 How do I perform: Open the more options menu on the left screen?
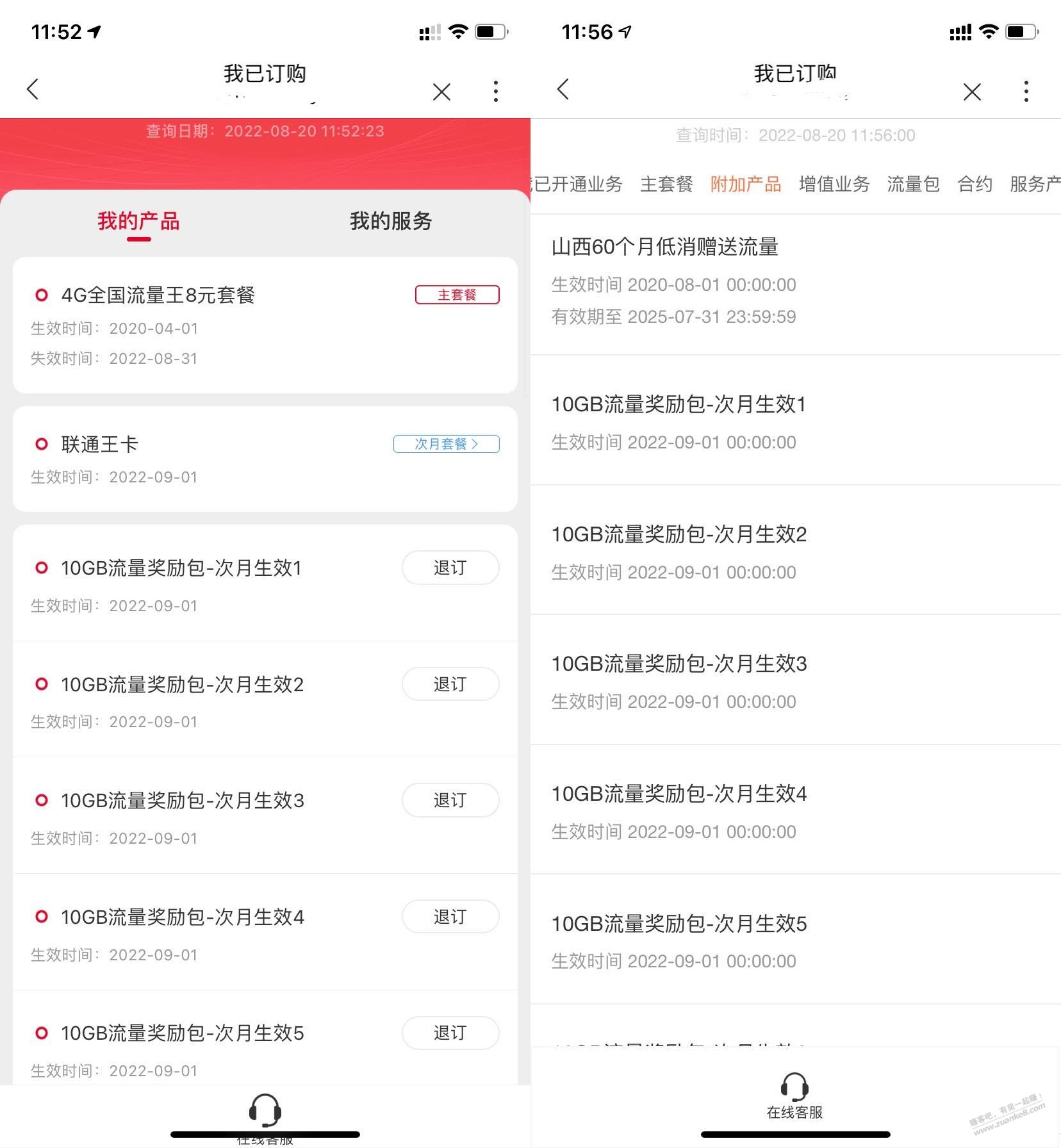[495, 91]
